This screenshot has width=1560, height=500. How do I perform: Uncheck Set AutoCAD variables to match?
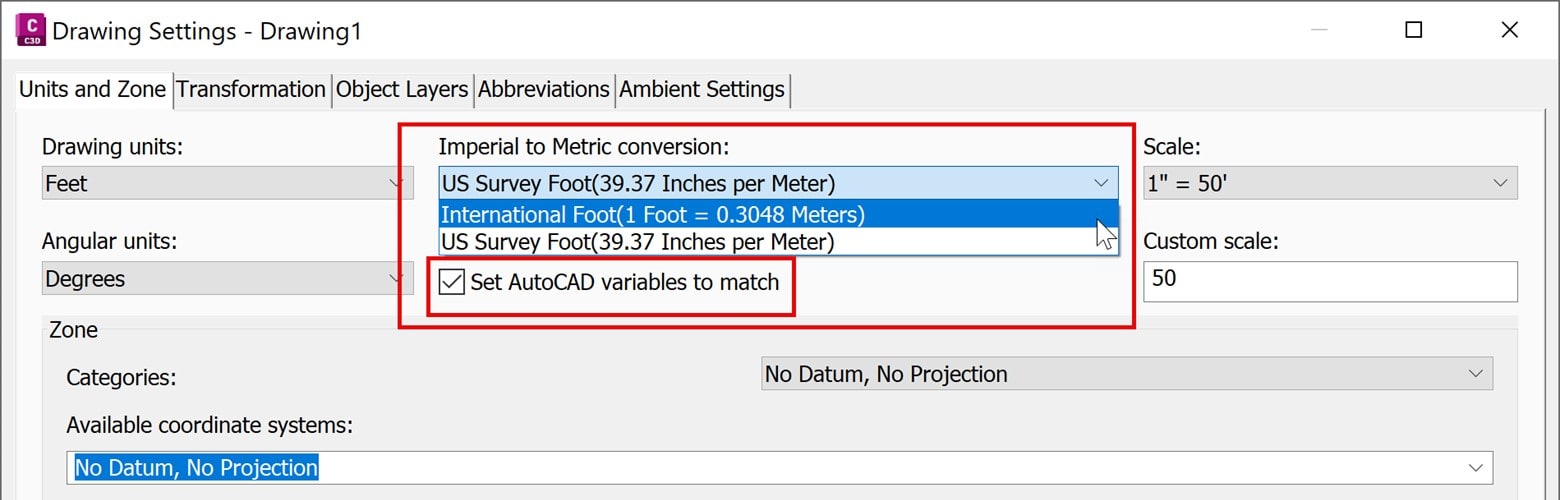pyautogui.click(x=453, y=282)
